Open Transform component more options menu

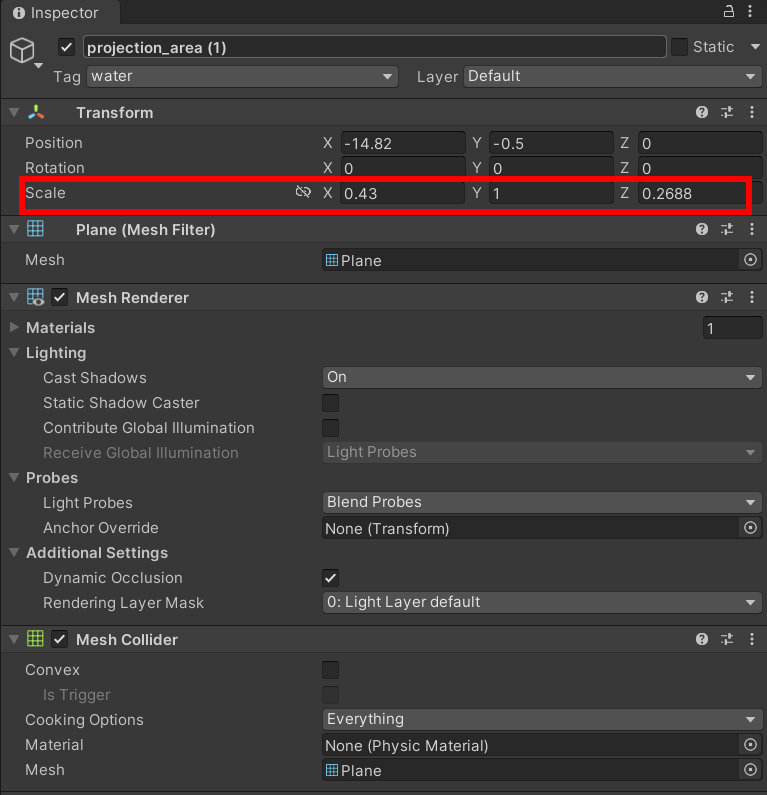pos(752,112)
